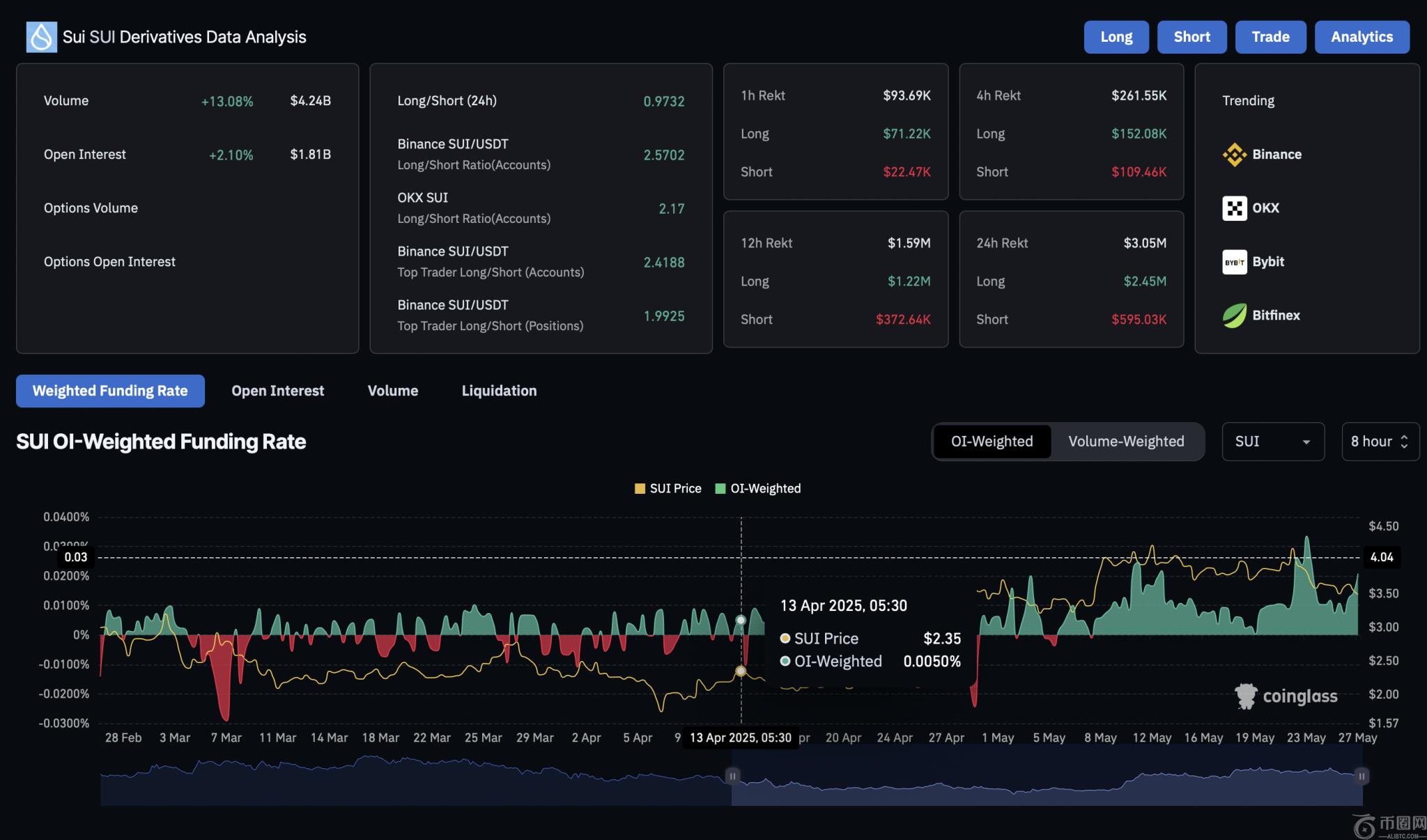Switch to Volume-Weighted funding rate
Screen dimensions: 1427x840
1126,442
